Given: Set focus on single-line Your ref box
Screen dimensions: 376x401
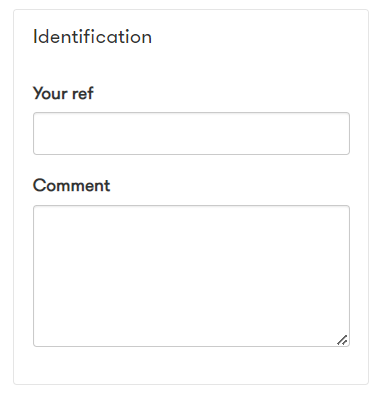Looking at the screenshot, I should [x=191, y=133].
